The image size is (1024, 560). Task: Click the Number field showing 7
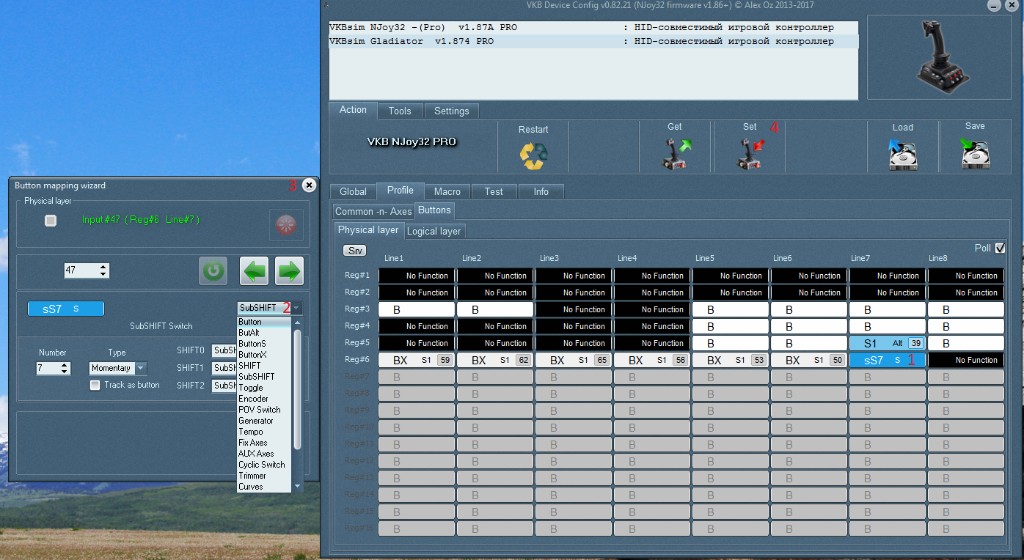[53, 368]
